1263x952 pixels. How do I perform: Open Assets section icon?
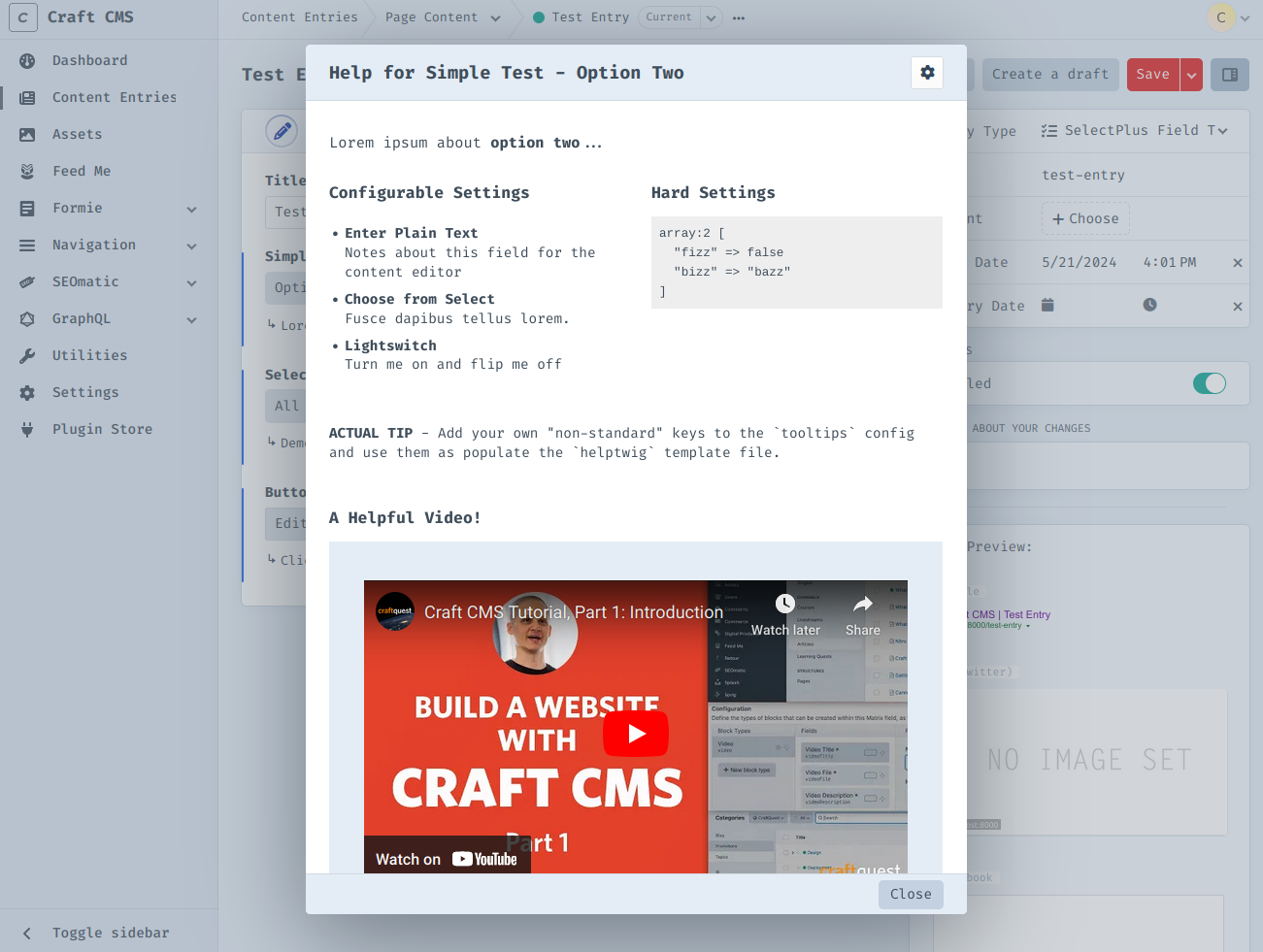coord(27,134)
